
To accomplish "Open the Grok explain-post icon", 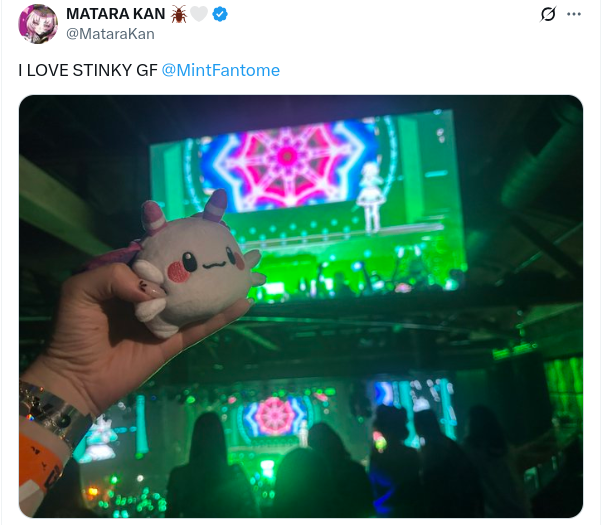I will coord(548,15).
